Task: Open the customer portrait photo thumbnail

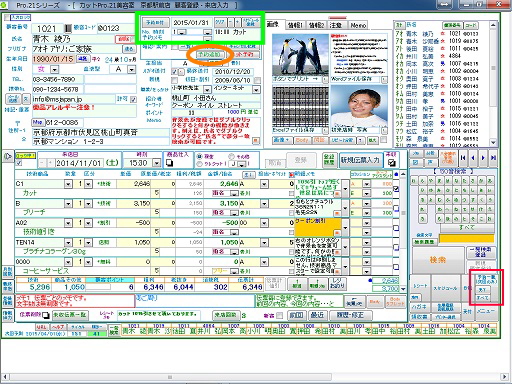Action: tap(359, 106)
